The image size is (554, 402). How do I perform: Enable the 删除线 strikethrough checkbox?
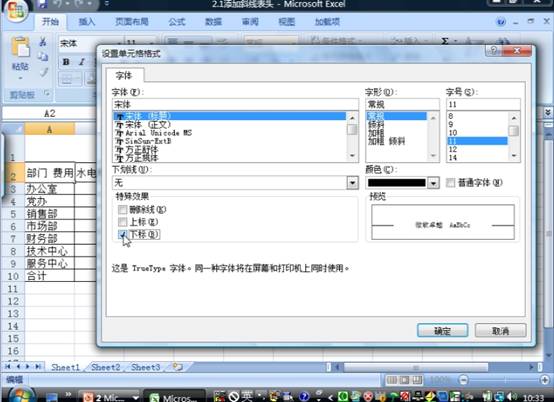tap(122, 210)
